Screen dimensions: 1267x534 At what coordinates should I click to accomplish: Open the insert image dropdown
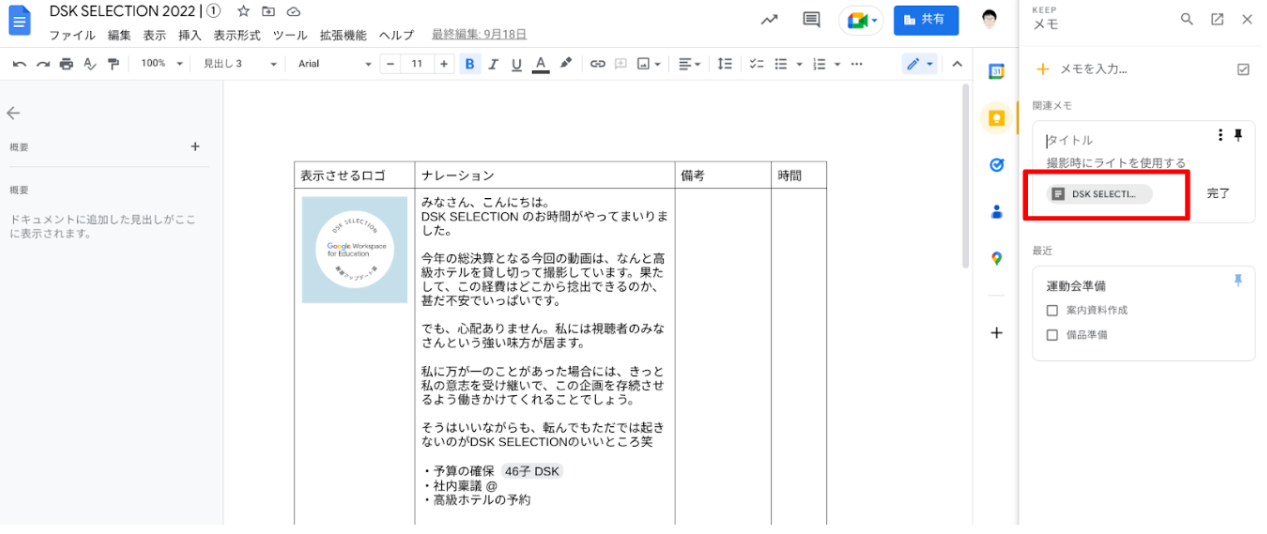tap(650, 64)
